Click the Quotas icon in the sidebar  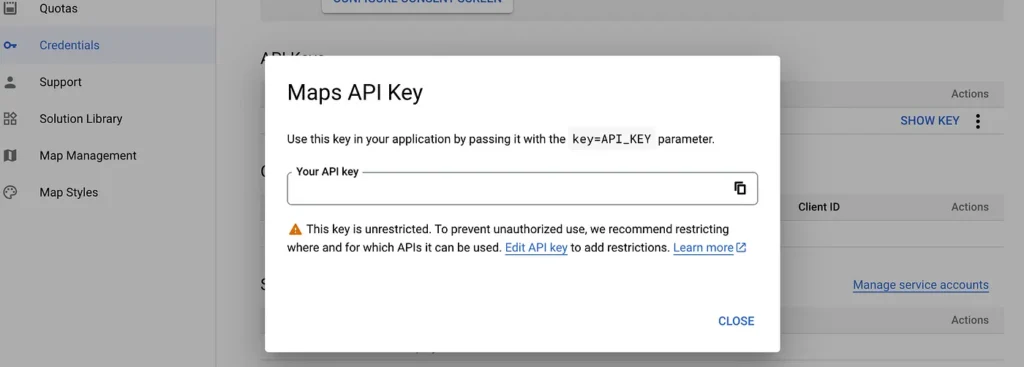[x=10, y=8]
